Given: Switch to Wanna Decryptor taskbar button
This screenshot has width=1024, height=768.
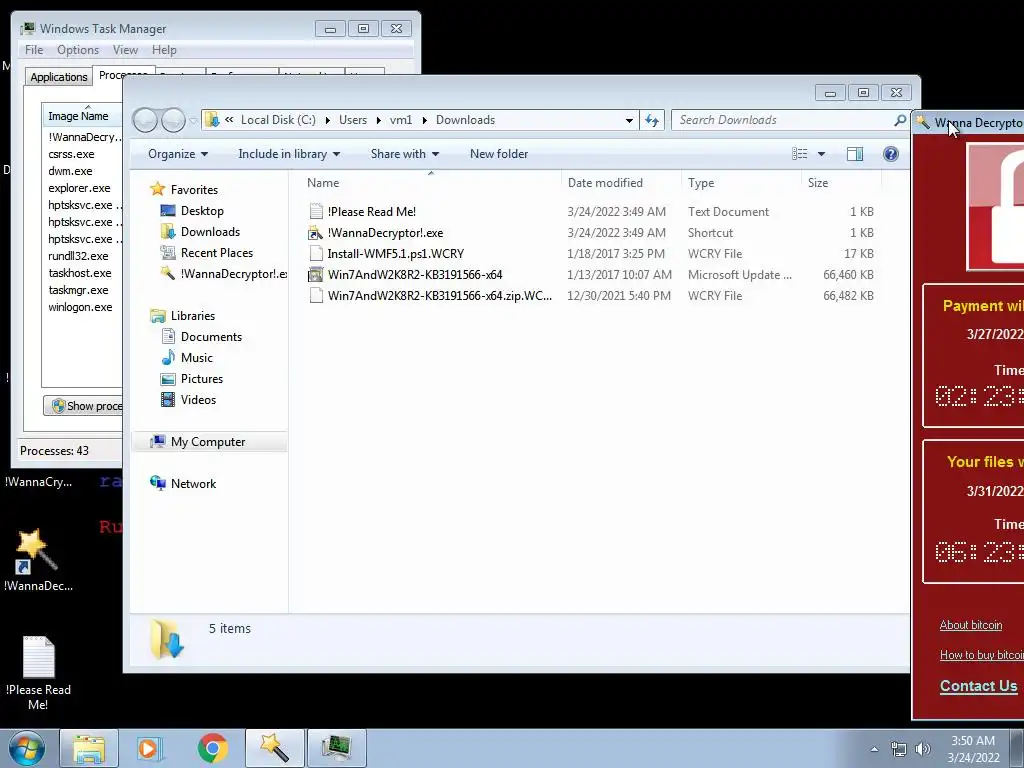Looking at the screenshot, I should [x=274, y=748].
